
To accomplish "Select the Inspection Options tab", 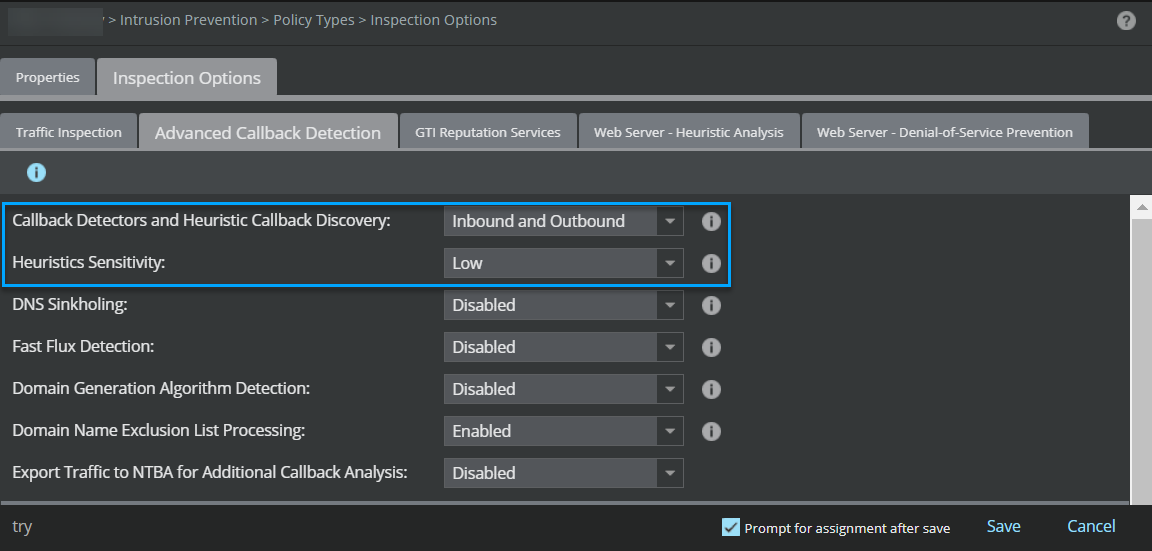I will pyautogui.click(x=187, y=78).
